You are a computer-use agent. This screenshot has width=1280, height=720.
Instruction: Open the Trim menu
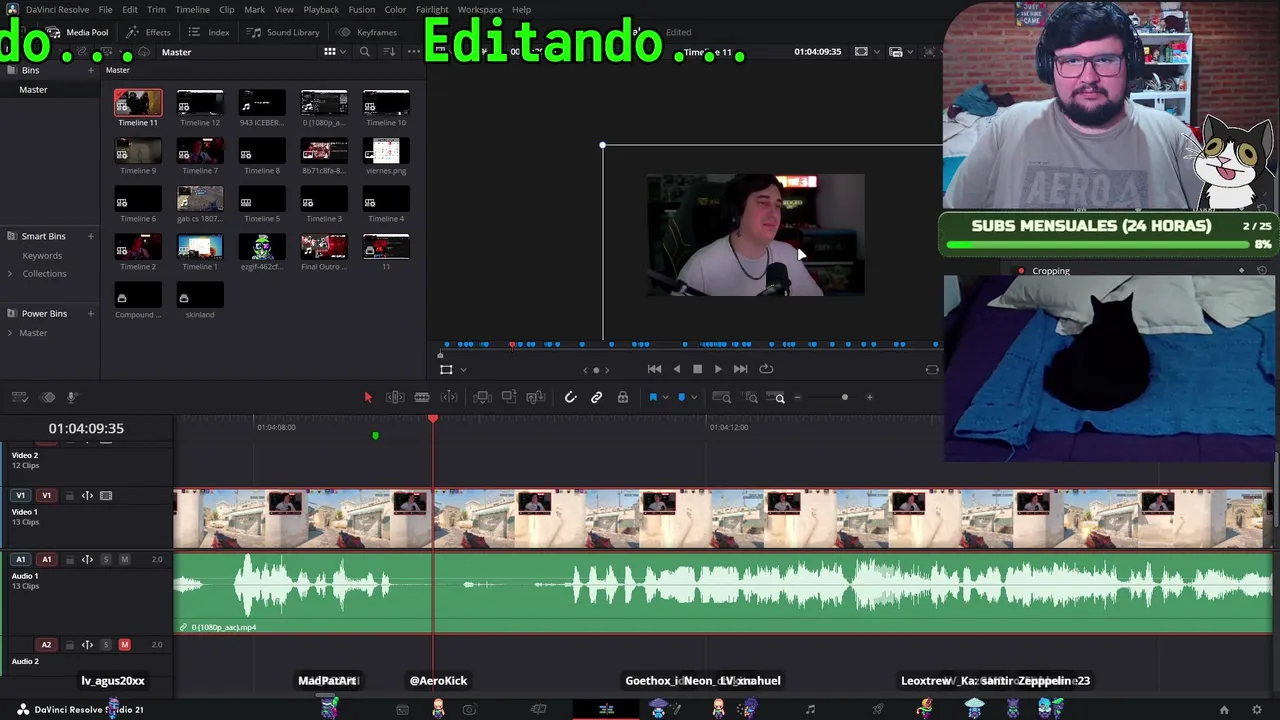[x=156, y=9]
